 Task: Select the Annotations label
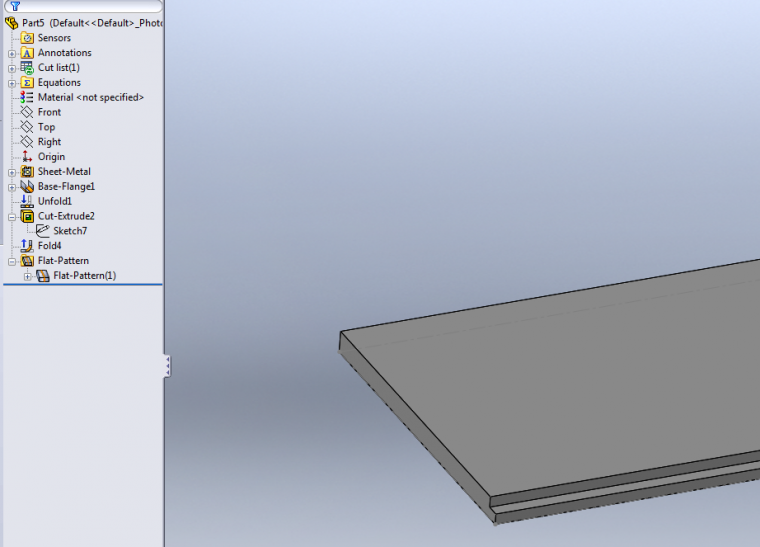pos(64,53)
